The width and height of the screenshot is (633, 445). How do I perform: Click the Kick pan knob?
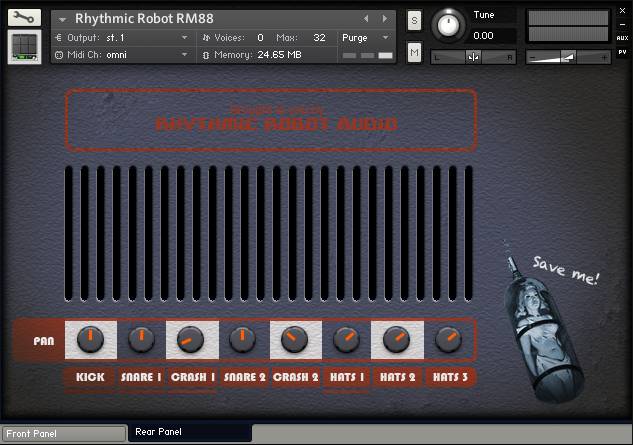coord(90,340)
